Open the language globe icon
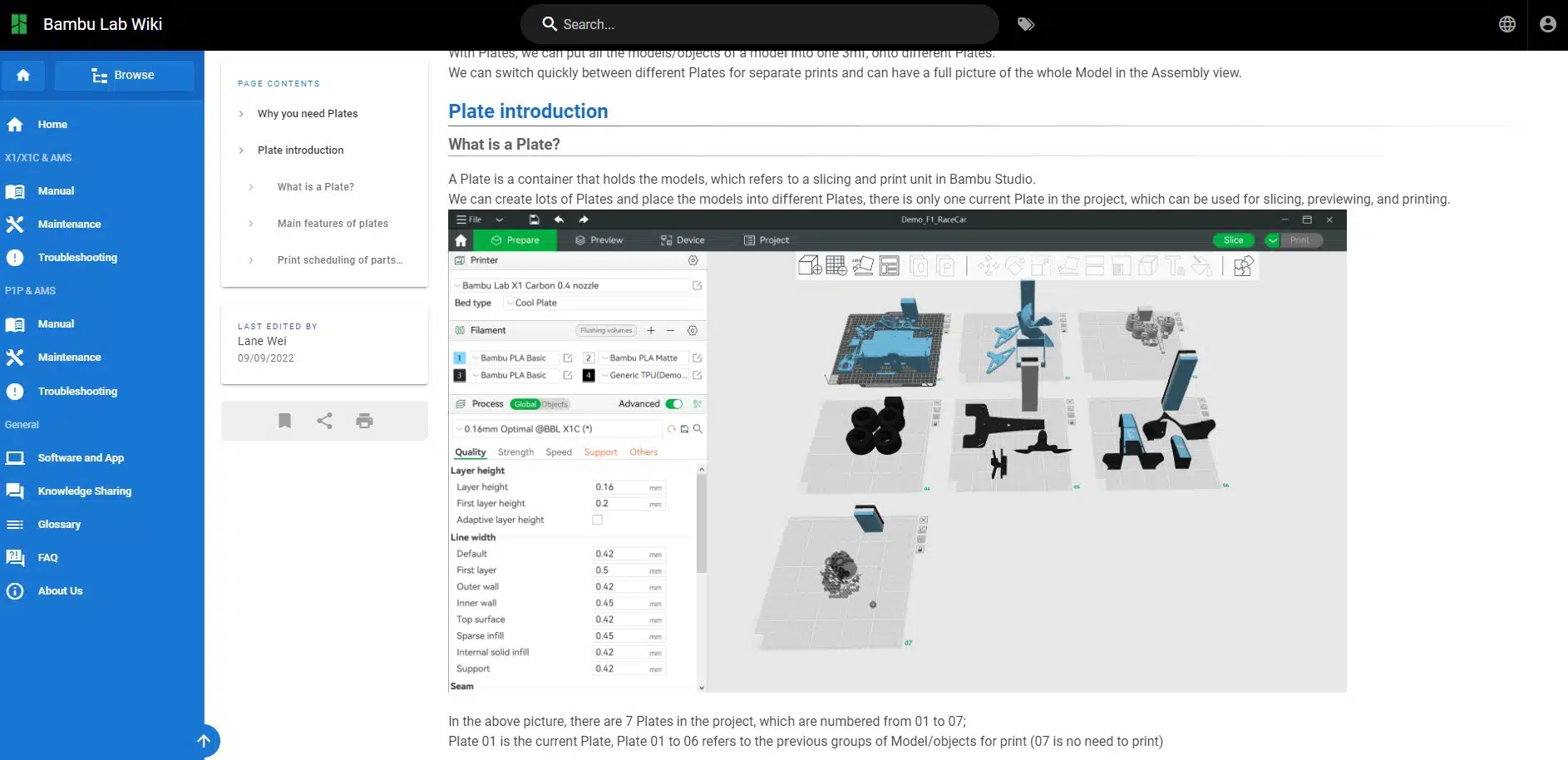The height and width of the screenshot is (760, 1568). tap(1507, 24)
